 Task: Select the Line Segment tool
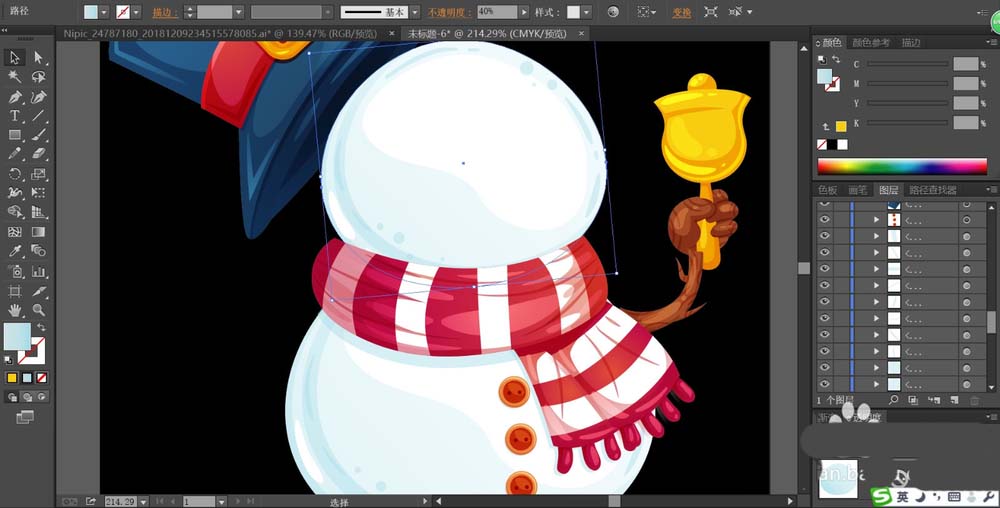(38, 116)
